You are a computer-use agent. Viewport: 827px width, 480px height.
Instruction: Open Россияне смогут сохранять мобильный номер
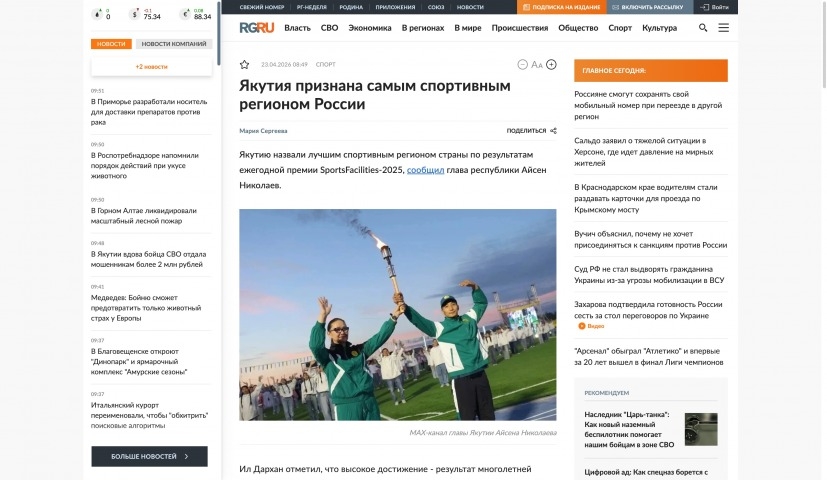648,105
